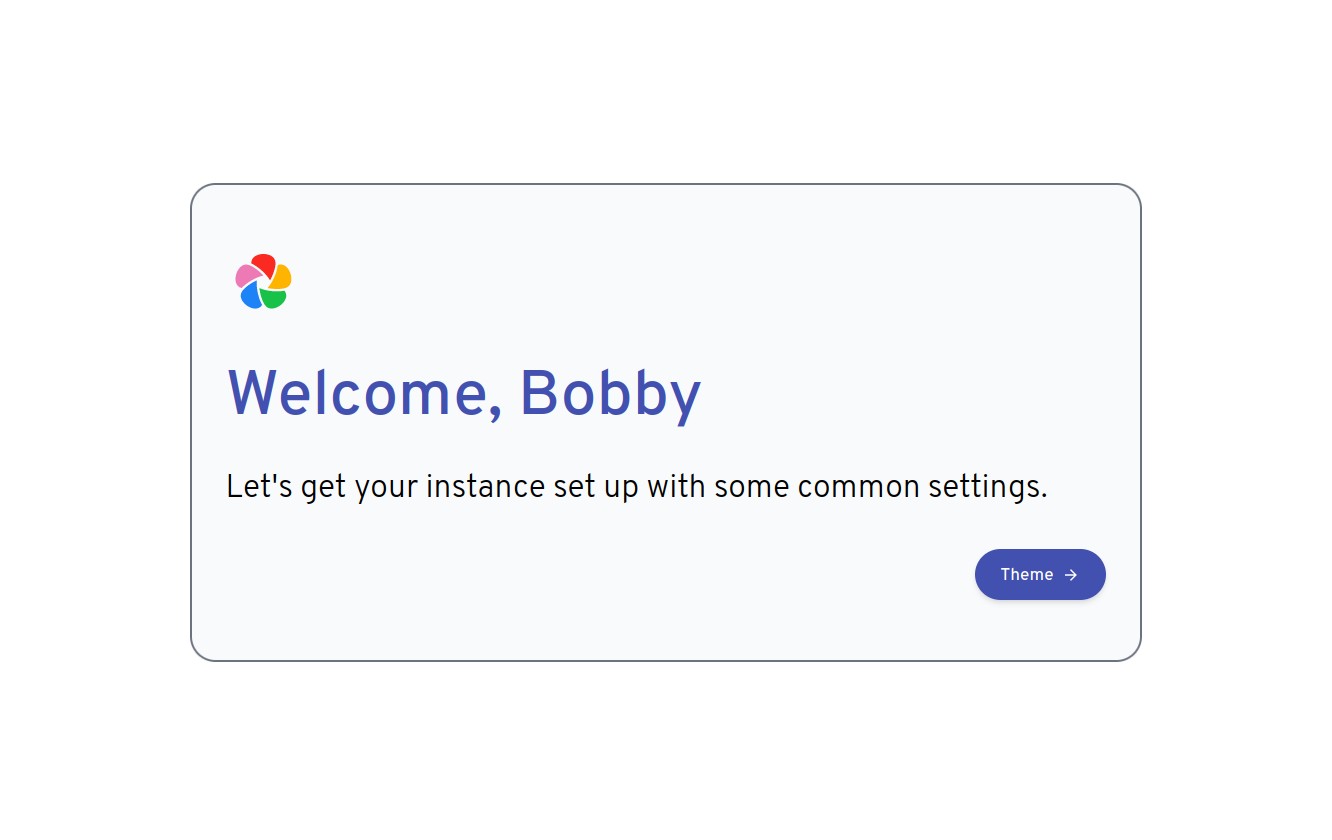Click the Immich flower logo
The height and width of the screenshot is (840, 1332).
coord(263,281)
